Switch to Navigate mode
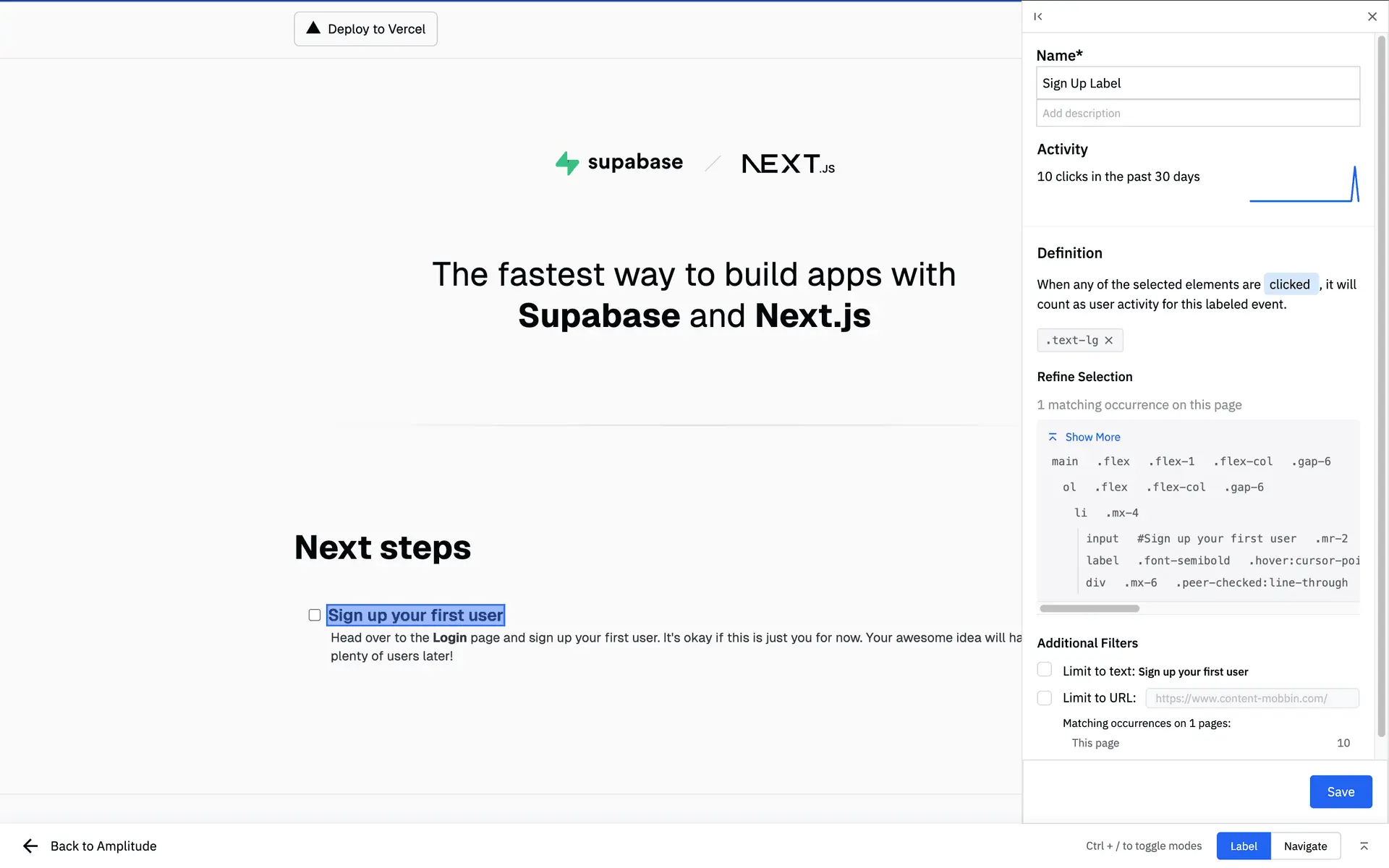The width and height of the screenshot is (1389, 868). [1305, 846]
